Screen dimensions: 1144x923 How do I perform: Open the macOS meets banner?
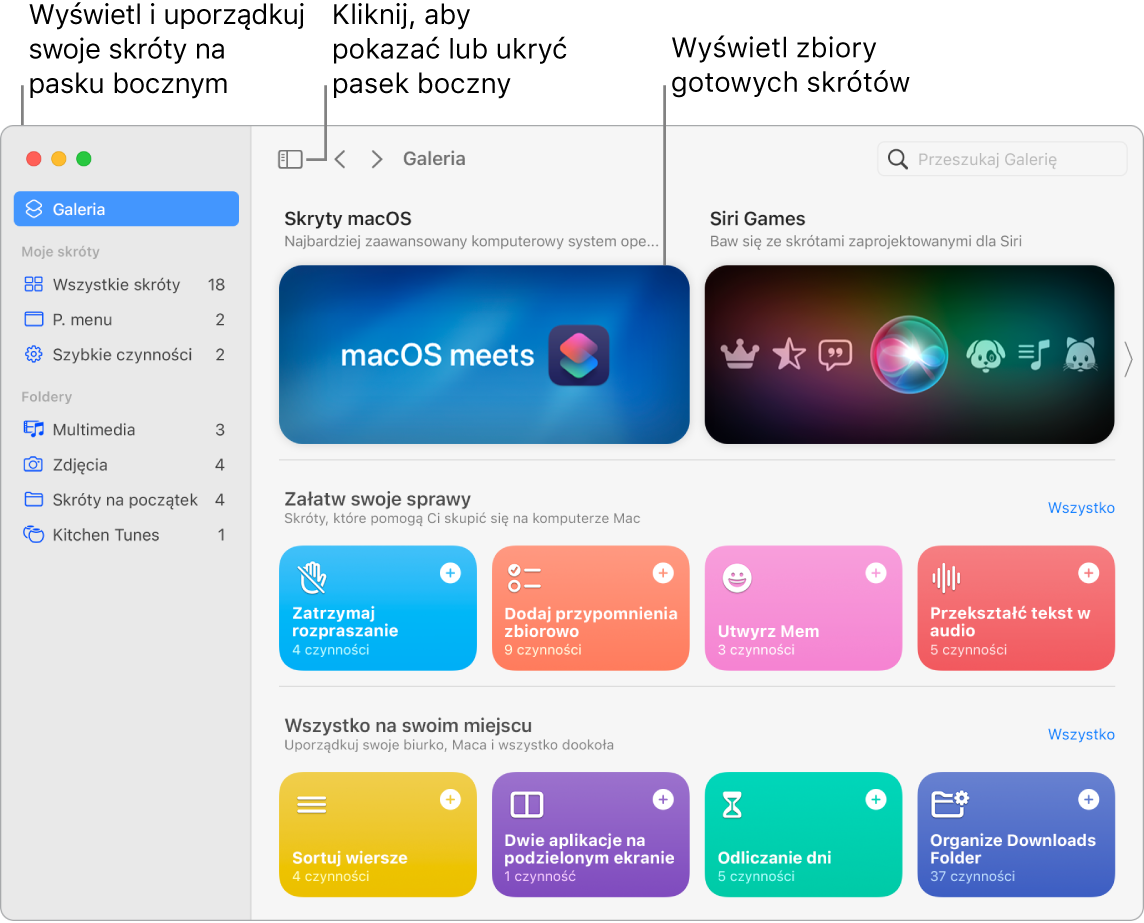484,355
